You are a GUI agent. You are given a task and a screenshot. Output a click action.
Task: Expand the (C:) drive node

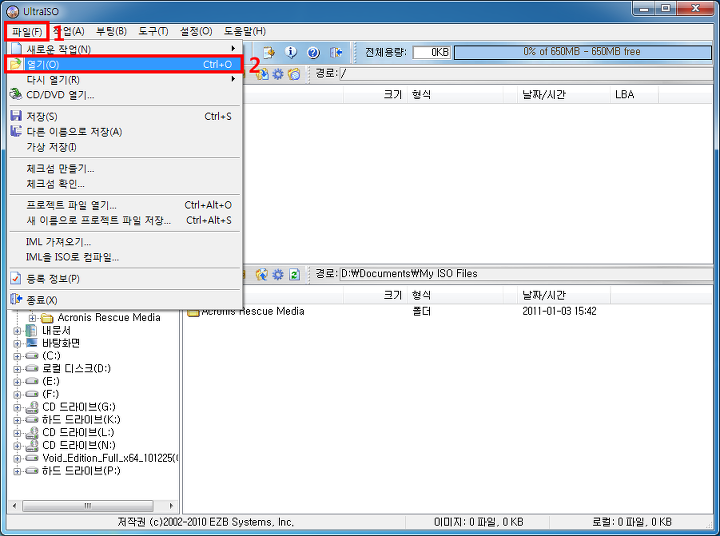point(17,356)
